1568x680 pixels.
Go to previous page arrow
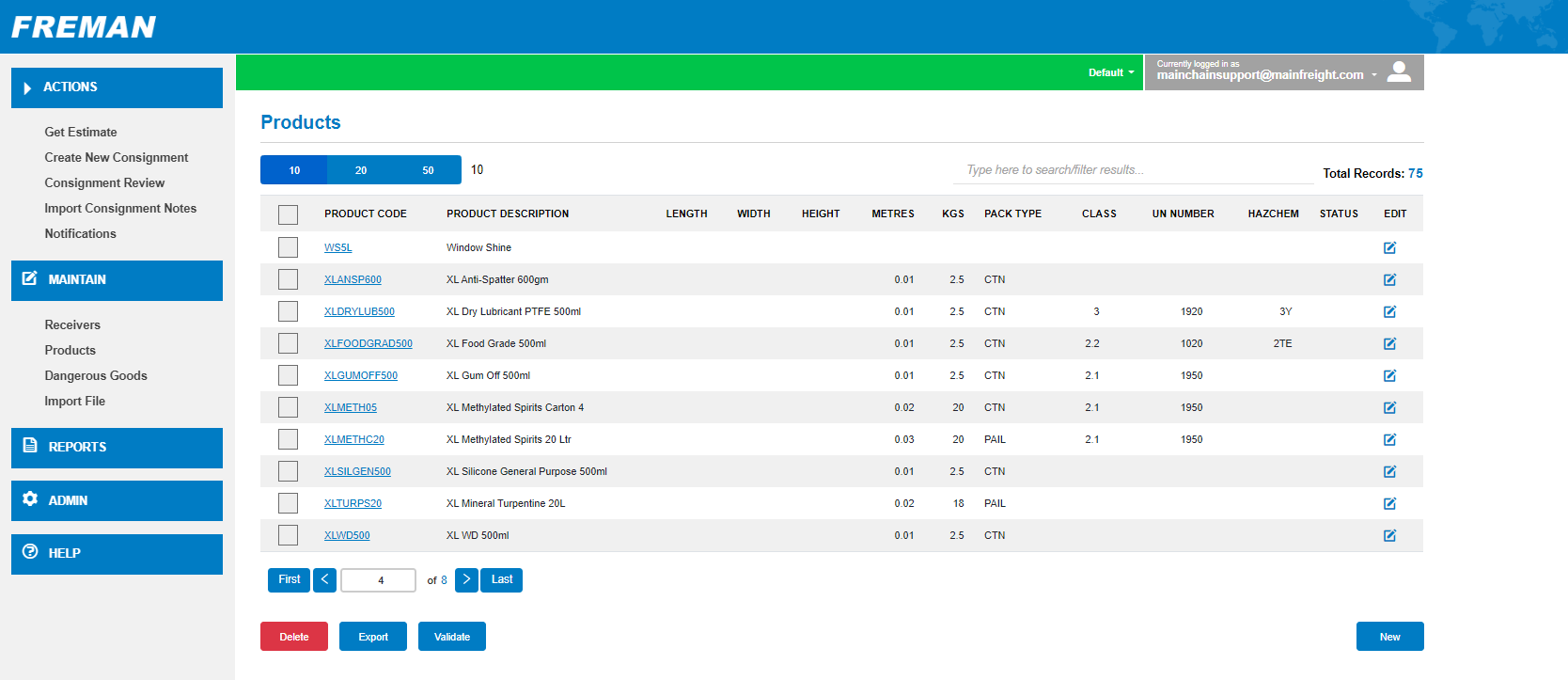coord(324,579)
